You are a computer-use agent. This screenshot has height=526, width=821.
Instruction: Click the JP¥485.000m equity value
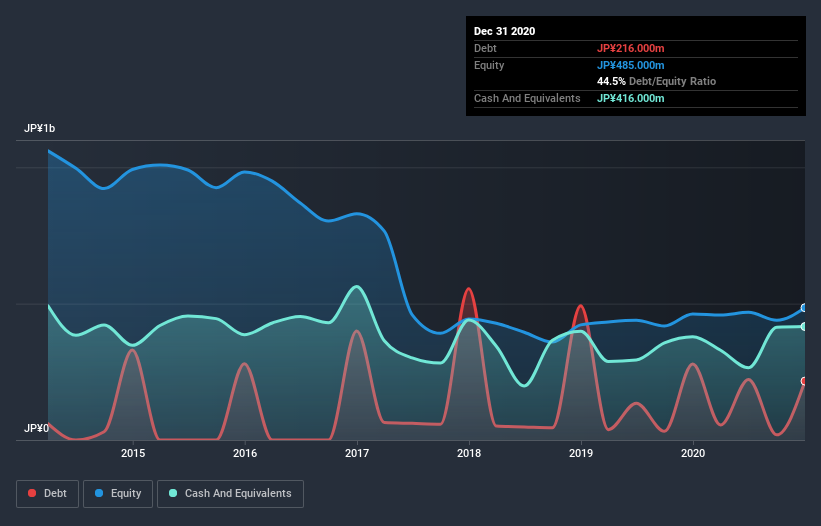[630, 65]
